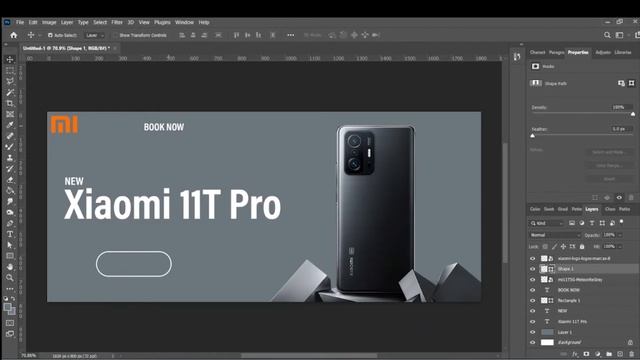Switch to the Channels panel tab
Screen dimensions: 640x360
pos(538,52)
